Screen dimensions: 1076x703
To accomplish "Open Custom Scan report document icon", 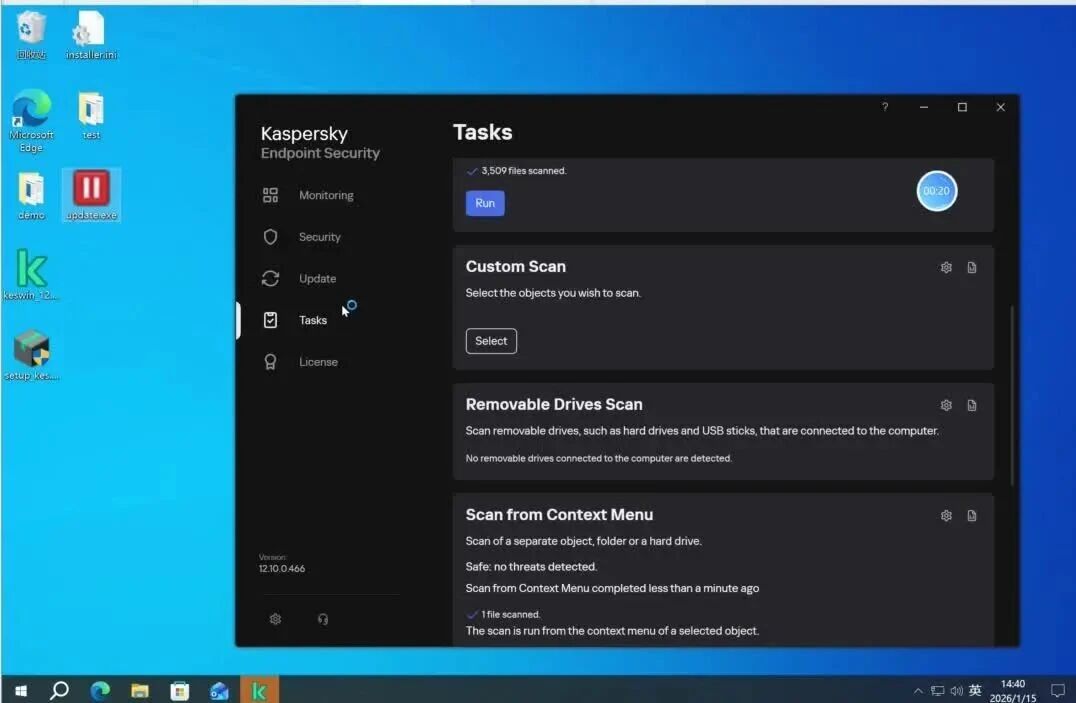I will tap(972, 268).
